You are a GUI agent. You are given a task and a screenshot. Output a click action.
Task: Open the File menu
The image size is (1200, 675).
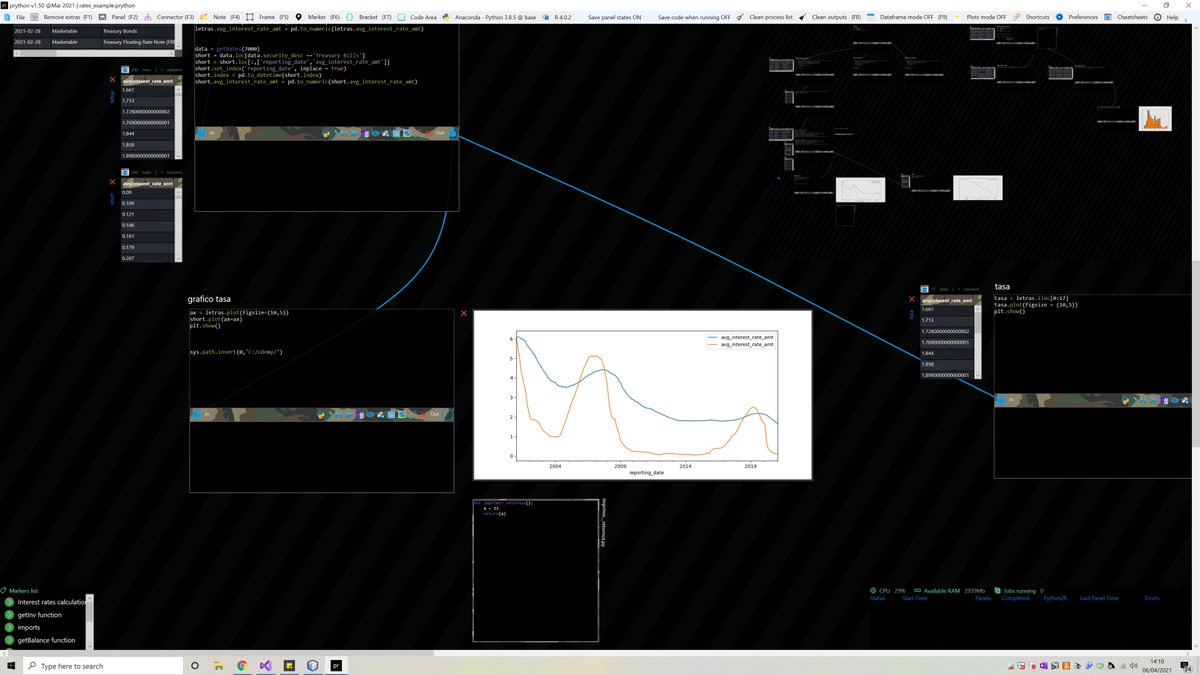[16, 17]
